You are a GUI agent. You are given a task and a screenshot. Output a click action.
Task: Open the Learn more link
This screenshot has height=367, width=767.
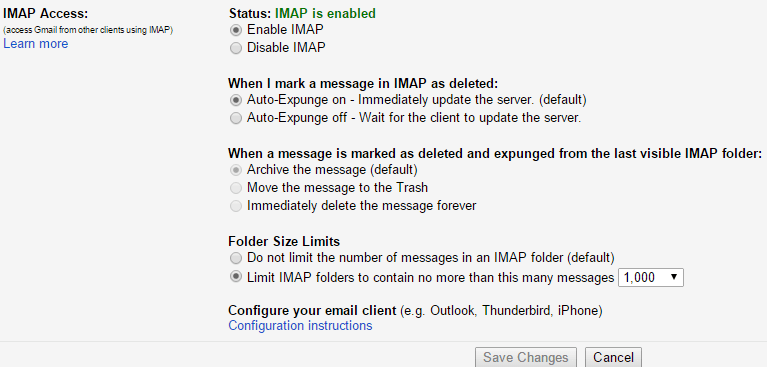coord(36,44)
